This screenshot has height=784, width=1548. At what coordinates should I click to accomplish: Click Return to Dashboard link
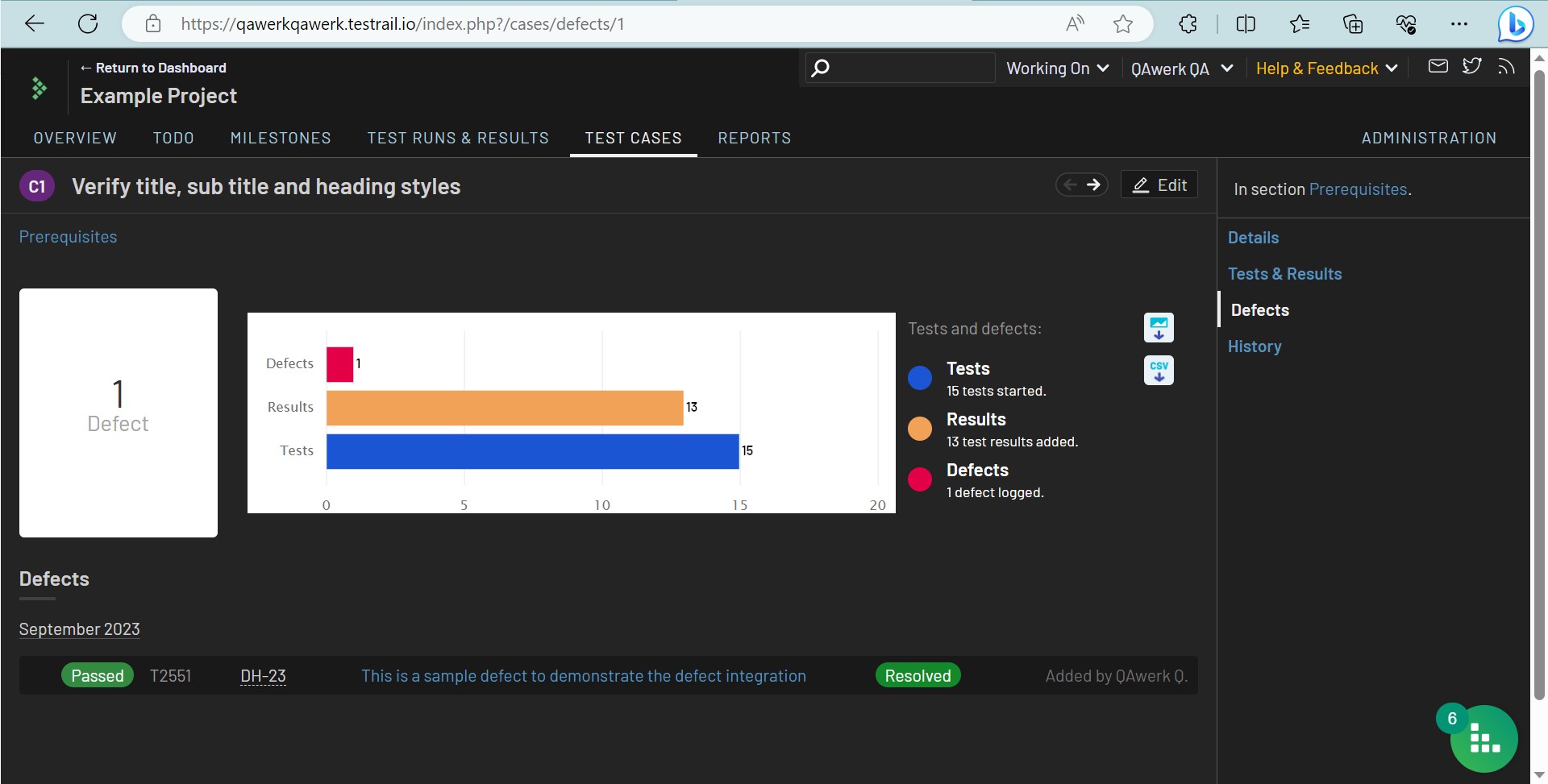153,68
